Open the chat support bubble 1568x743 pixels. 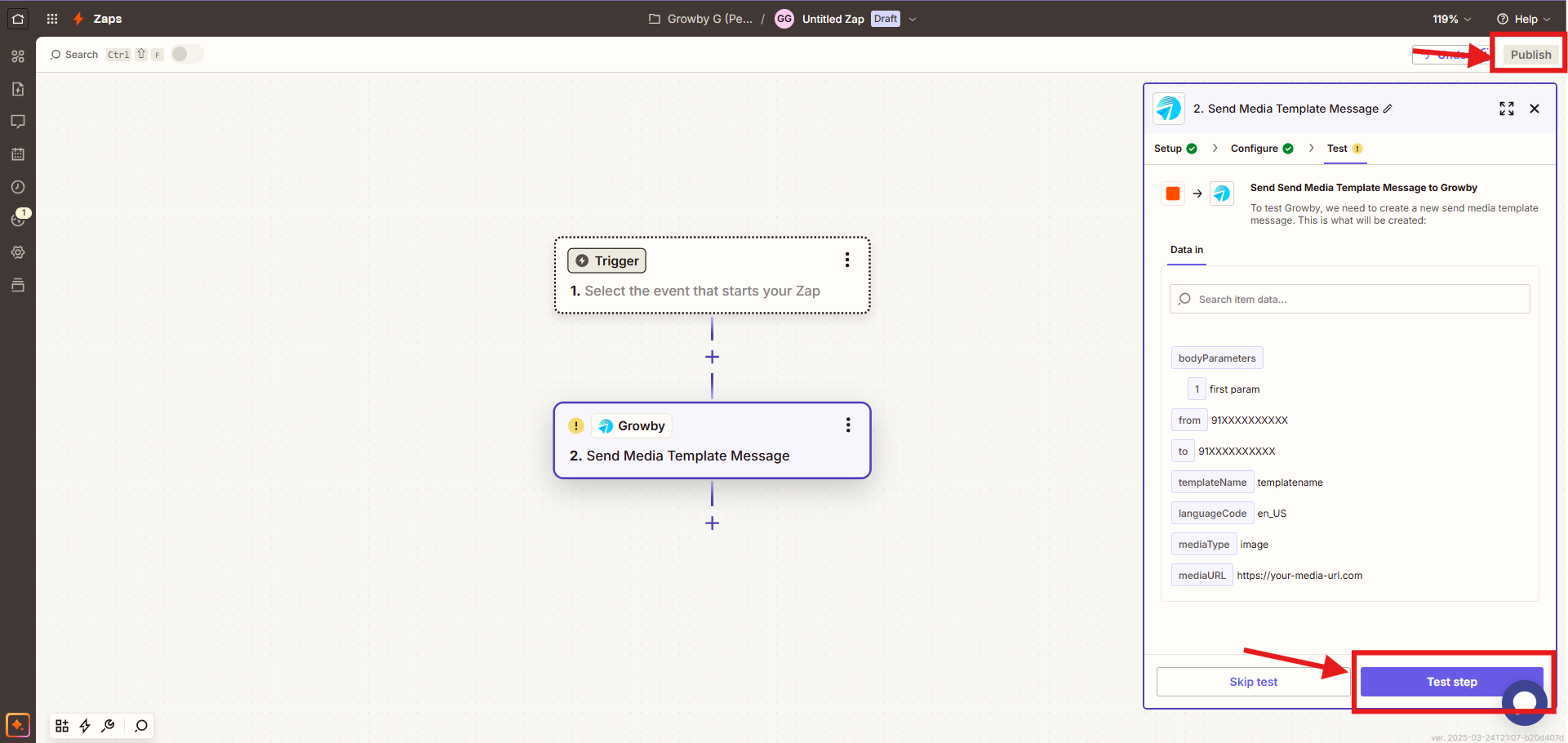pyautogui.click(x=1524, y=701)
